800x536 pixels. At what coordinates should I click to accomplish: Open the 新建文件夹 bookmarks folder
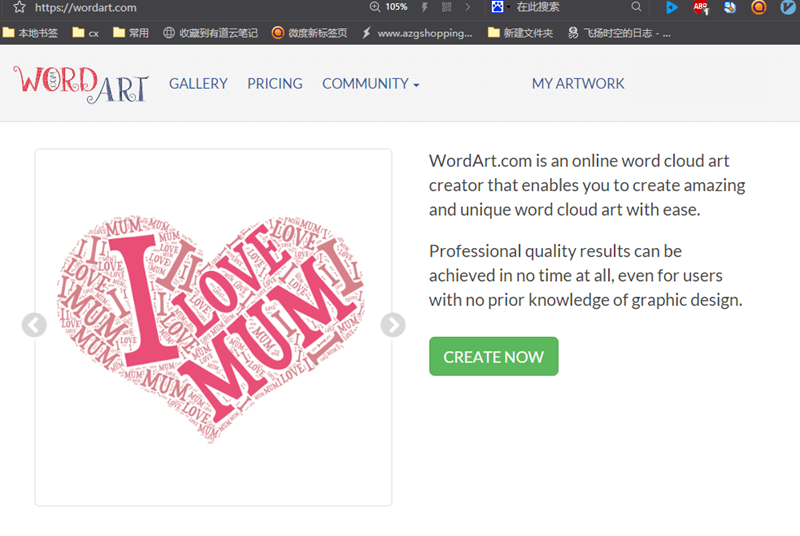pos(520,33)
